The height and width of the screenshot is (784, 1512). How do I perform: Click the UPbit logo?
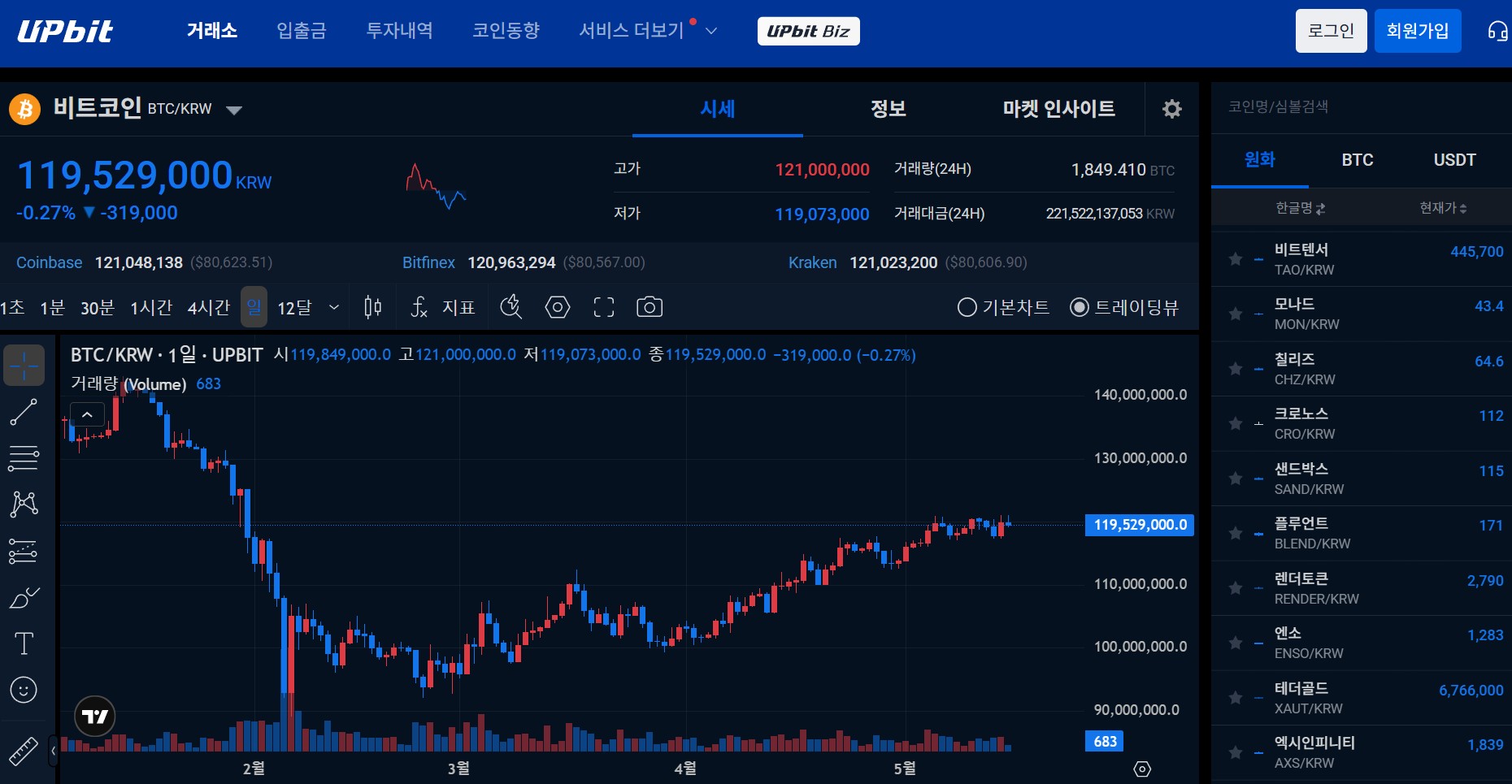65,31
